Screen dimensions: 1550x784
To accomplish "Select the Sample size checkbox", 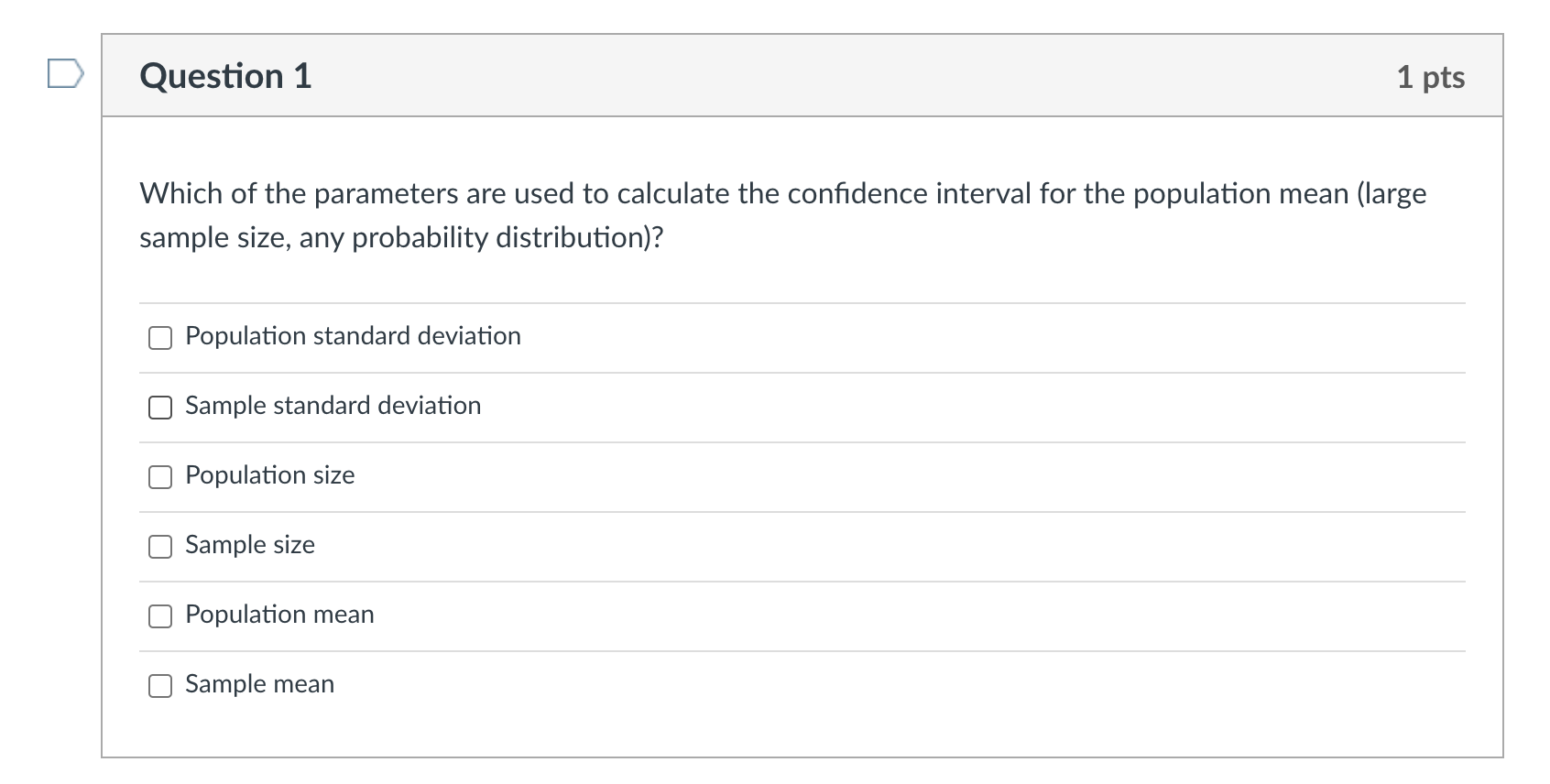I will click(x=160, y=547).
